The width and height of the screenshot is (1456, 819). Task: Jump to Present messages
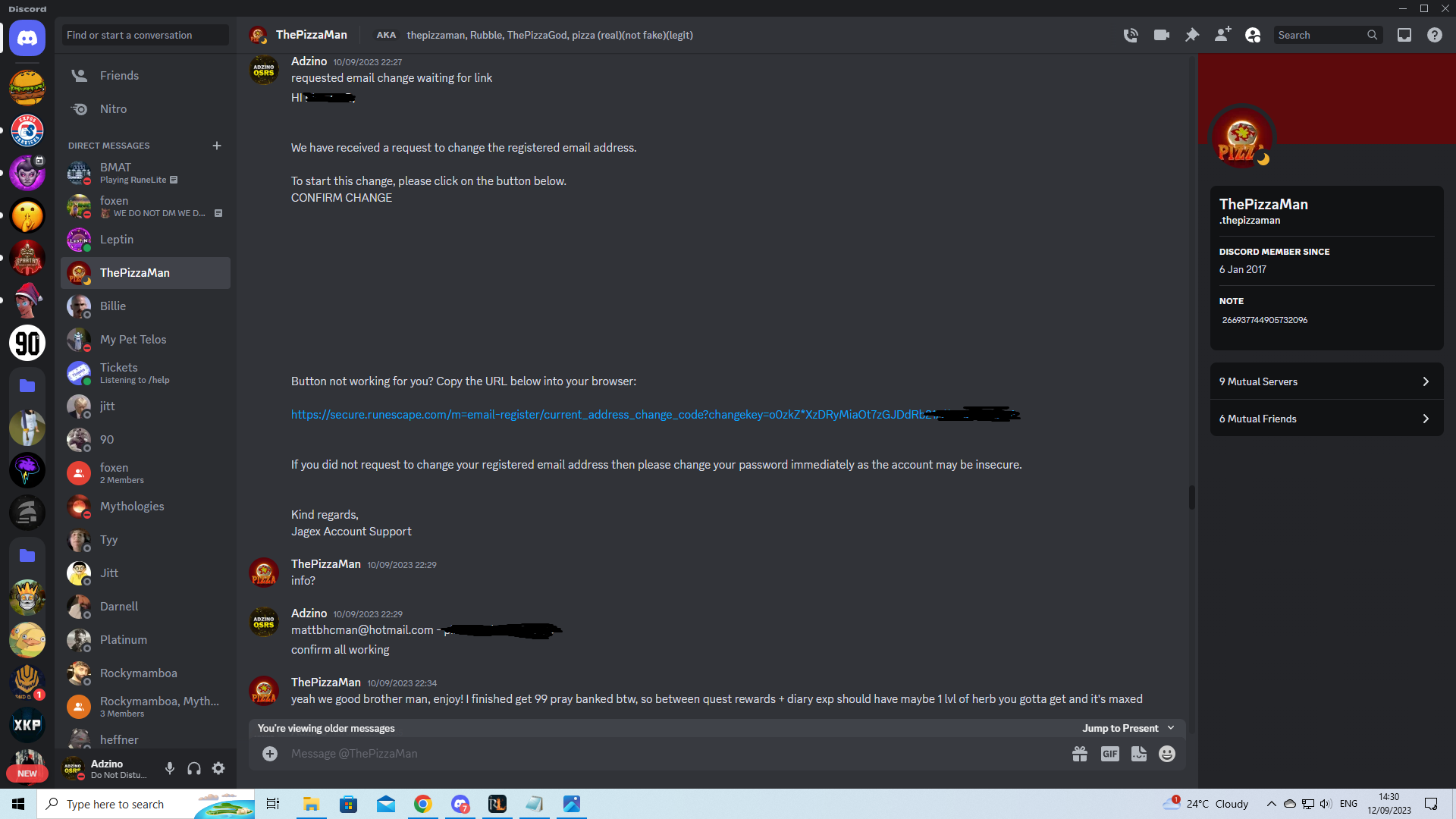coord(1128,728)
